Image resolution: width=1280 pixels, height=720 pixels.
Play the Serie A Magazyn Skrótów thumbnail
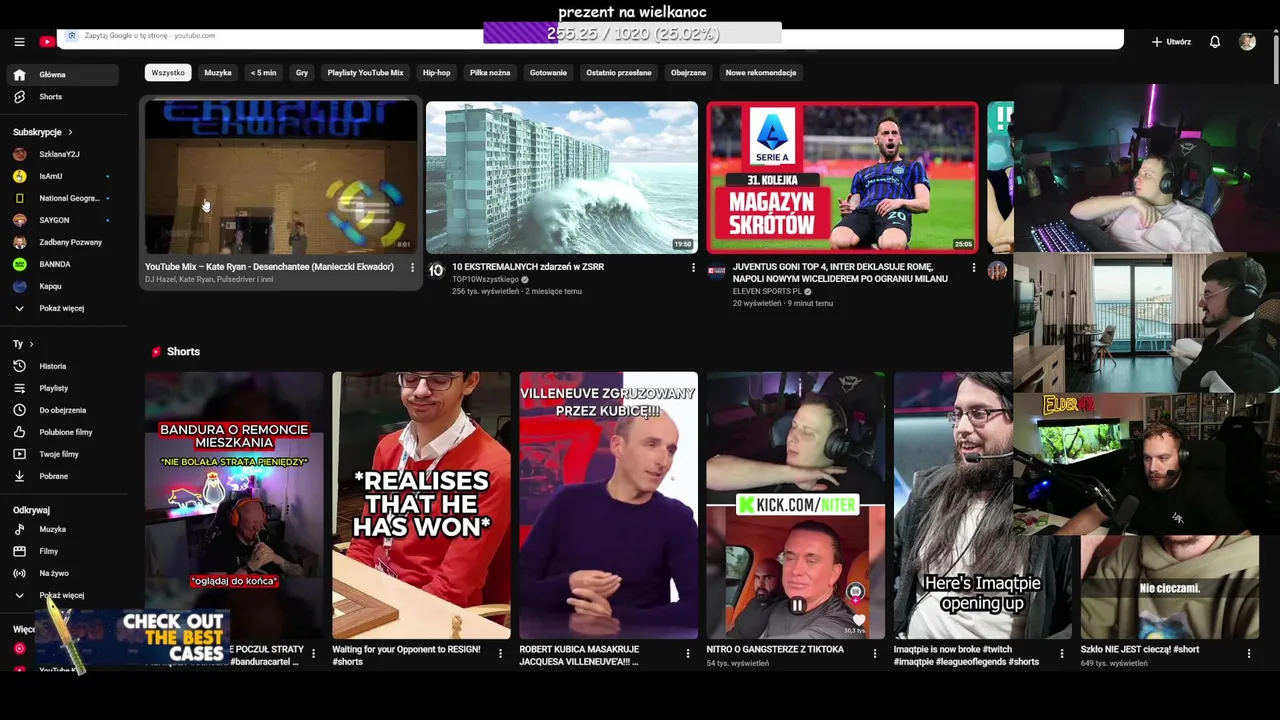pos(843,177)
